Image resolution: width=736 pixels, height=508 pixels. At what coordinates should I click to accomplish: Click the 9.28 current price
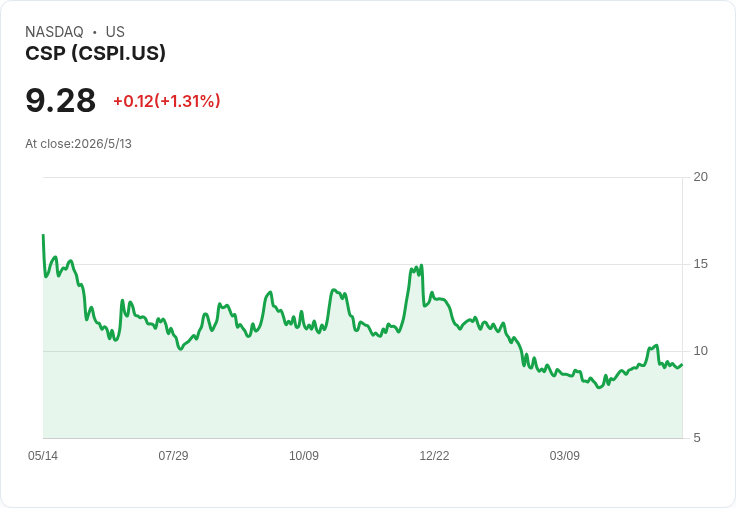pos(61,101)
